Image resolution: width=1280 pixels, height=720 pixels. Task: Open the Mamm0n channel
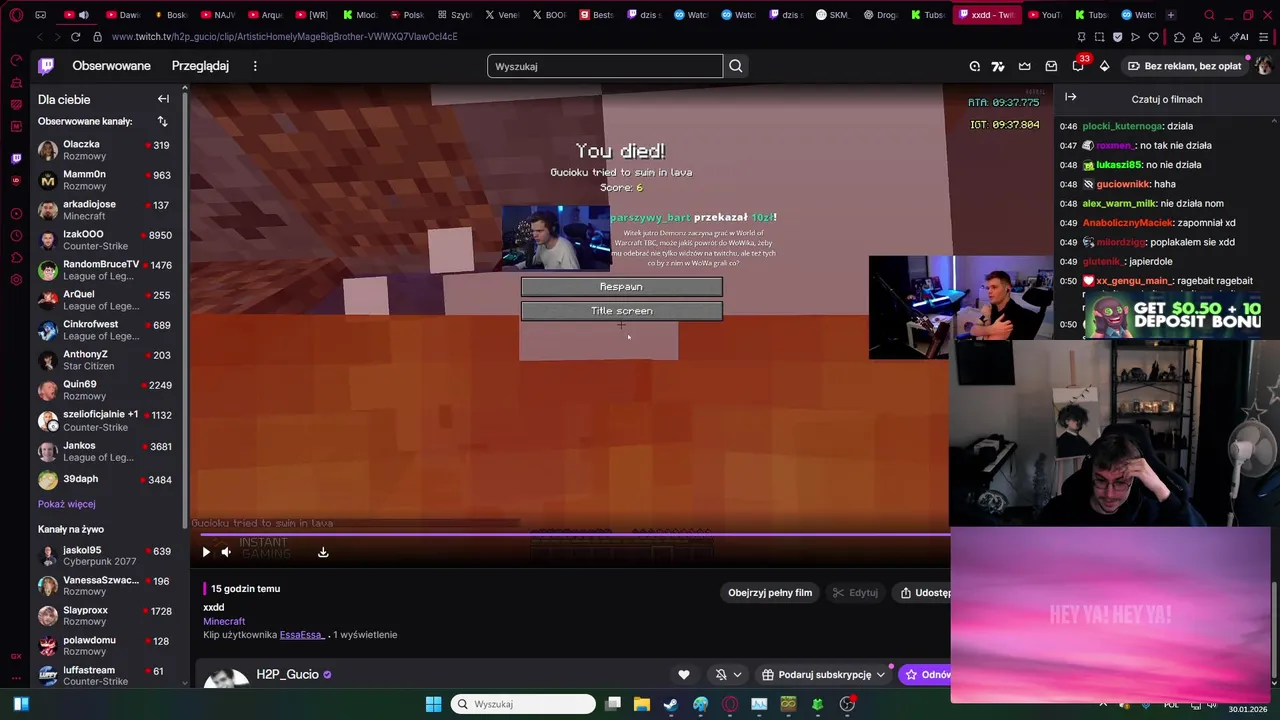(x=110, y=180)
